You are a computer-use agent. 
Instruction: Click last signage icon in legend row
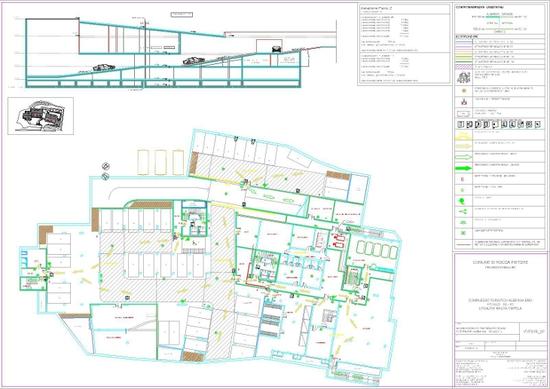click(538, 124)
